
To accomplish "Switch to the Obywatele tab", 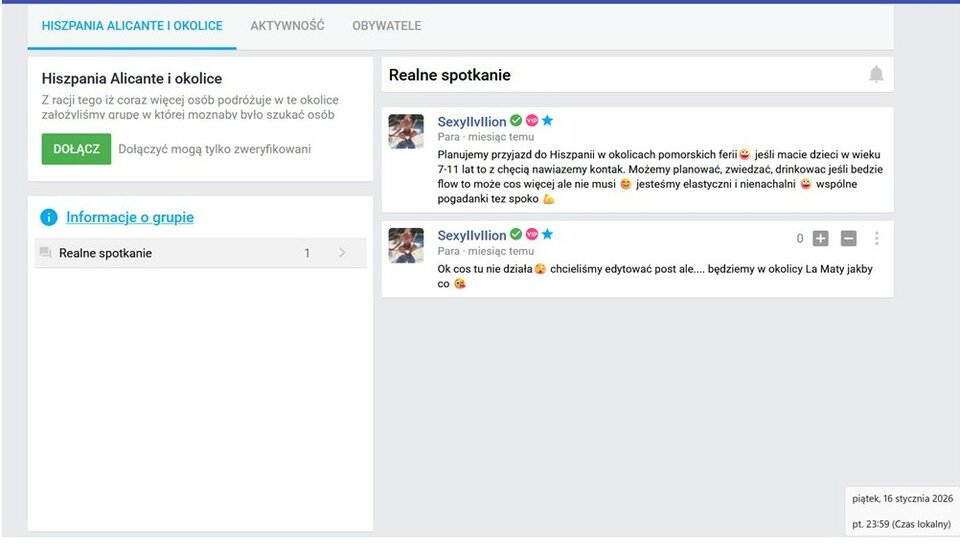I will click(386, 26).
